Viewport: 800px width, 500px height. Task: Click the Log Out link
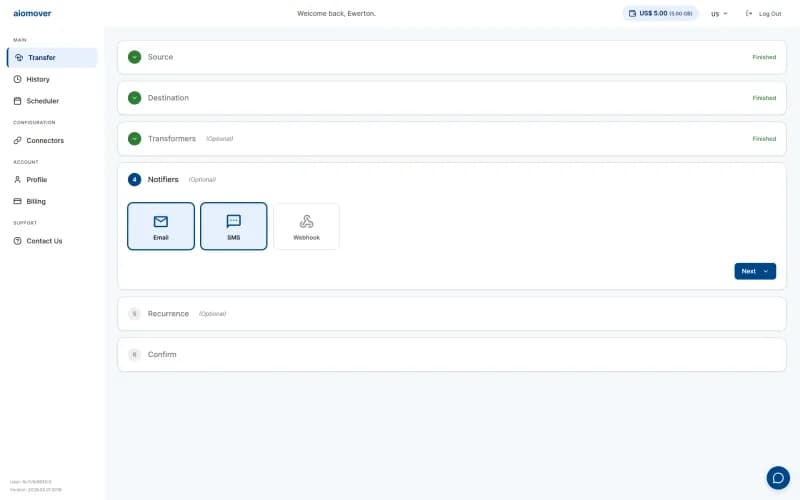click(770, 14)
